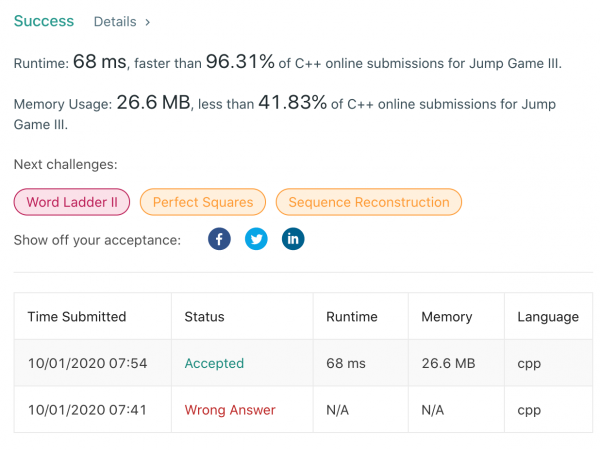The height and width of the screenshot is (450, 600).
Task: Select the Runtime column header
Action: [x=352, y=316]
